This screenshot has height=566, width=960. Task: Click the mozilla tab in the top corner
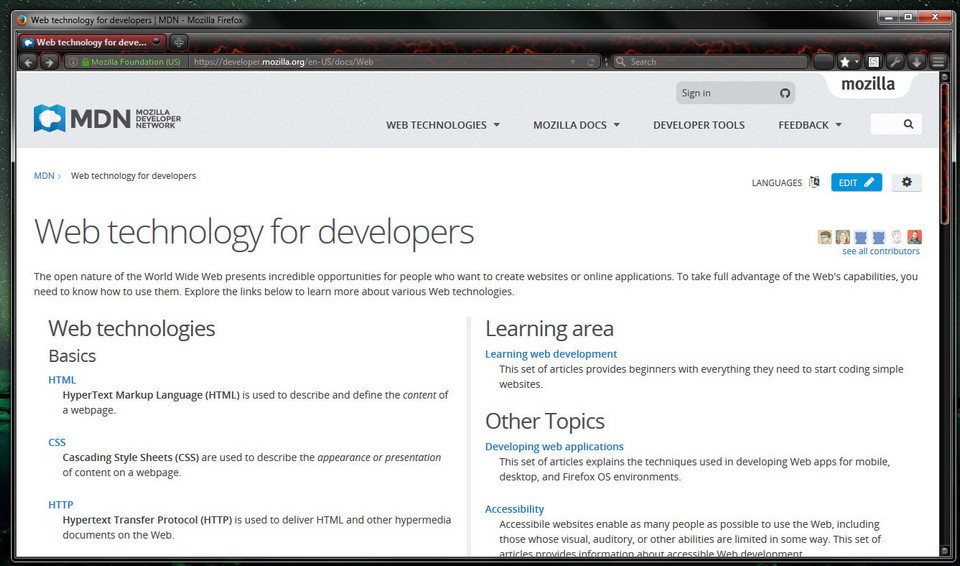[868, 85]
